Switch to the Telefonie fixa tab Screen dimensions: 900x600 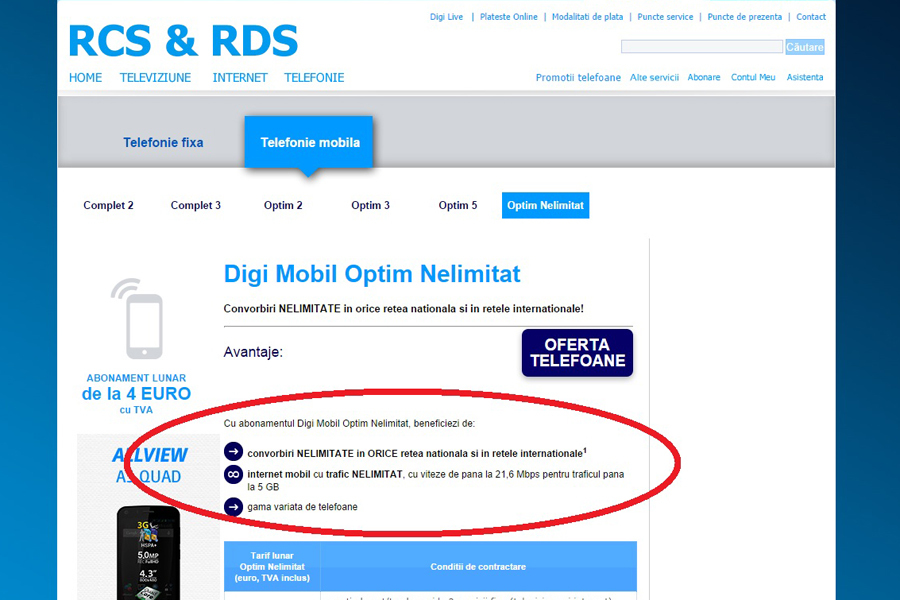click(x=163, y=142)
